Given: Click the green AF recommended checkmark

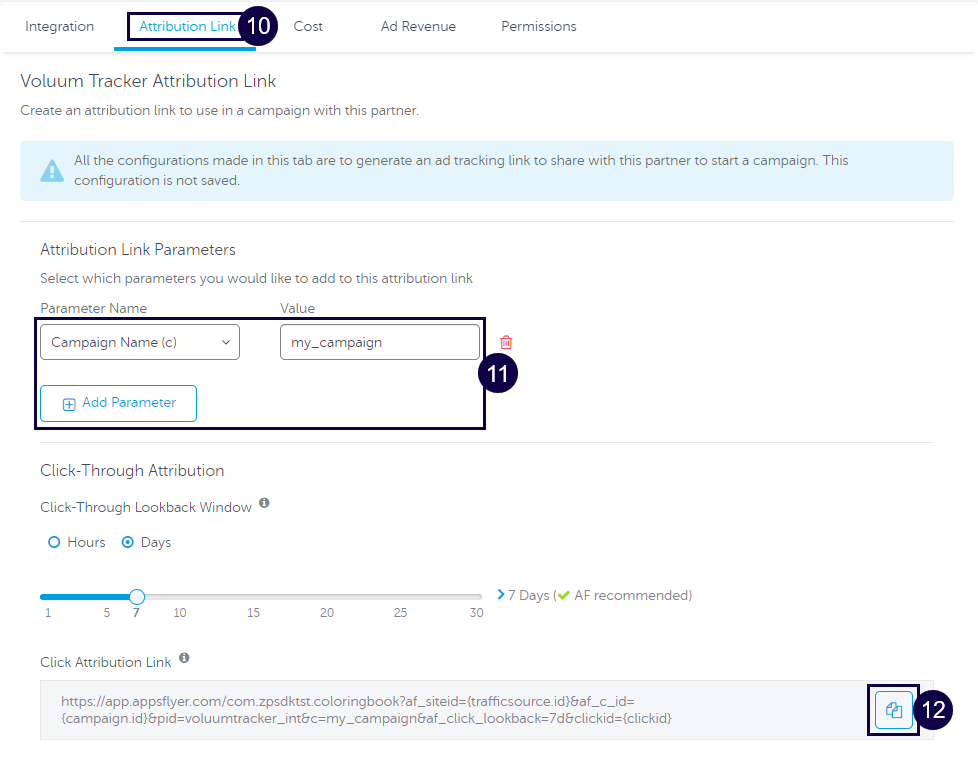Looking at the screenshot, I should pyautogui.click(x=564, y=595).
